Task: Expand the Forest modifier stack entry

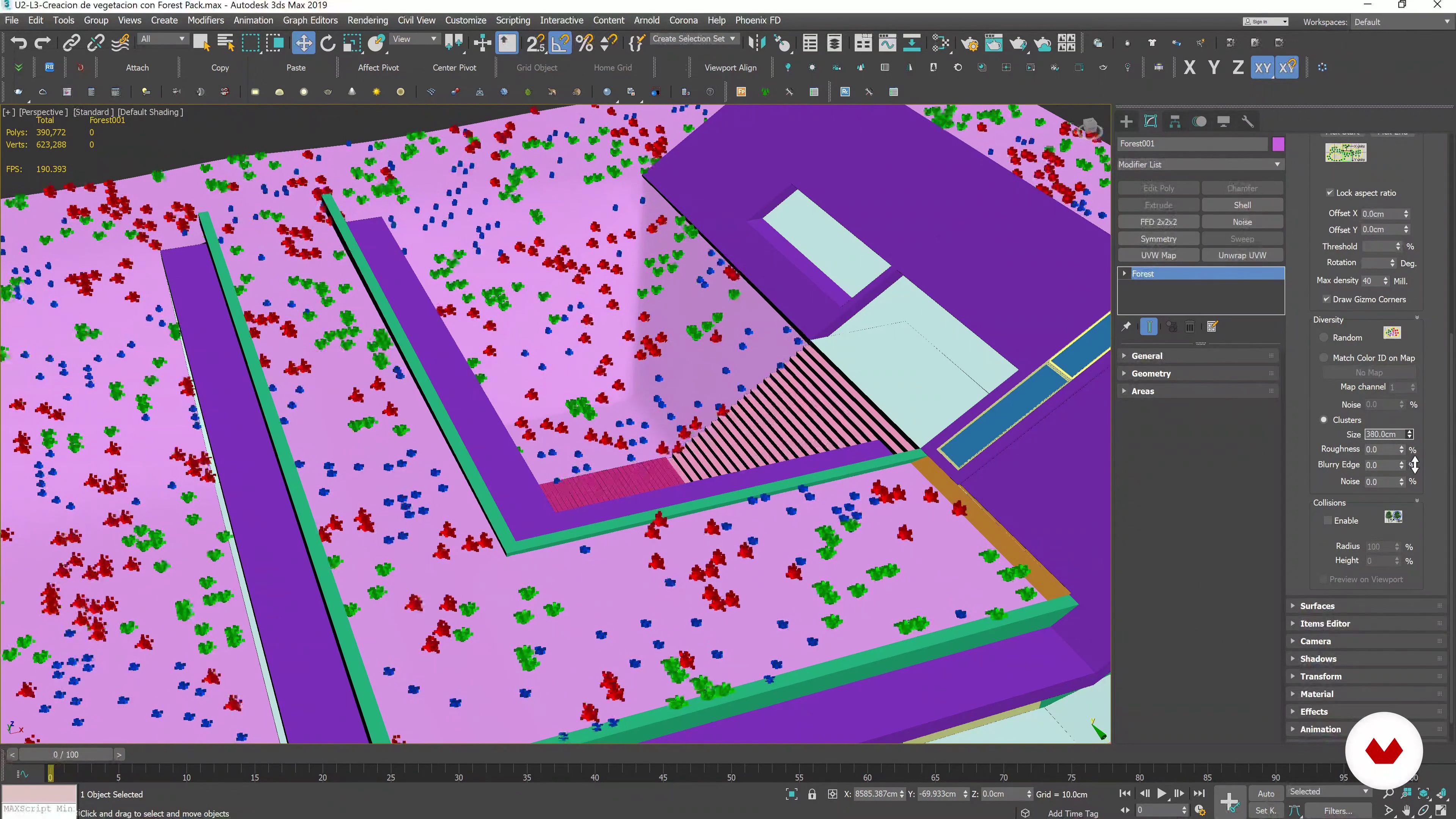Action: click(1124, 273)
